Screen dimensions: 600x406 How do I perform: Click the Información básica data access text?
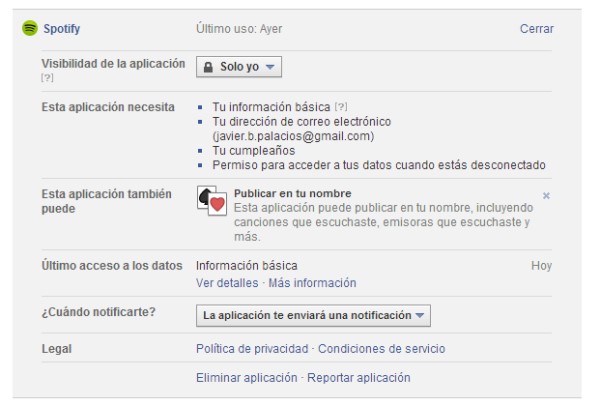point(246,266)
